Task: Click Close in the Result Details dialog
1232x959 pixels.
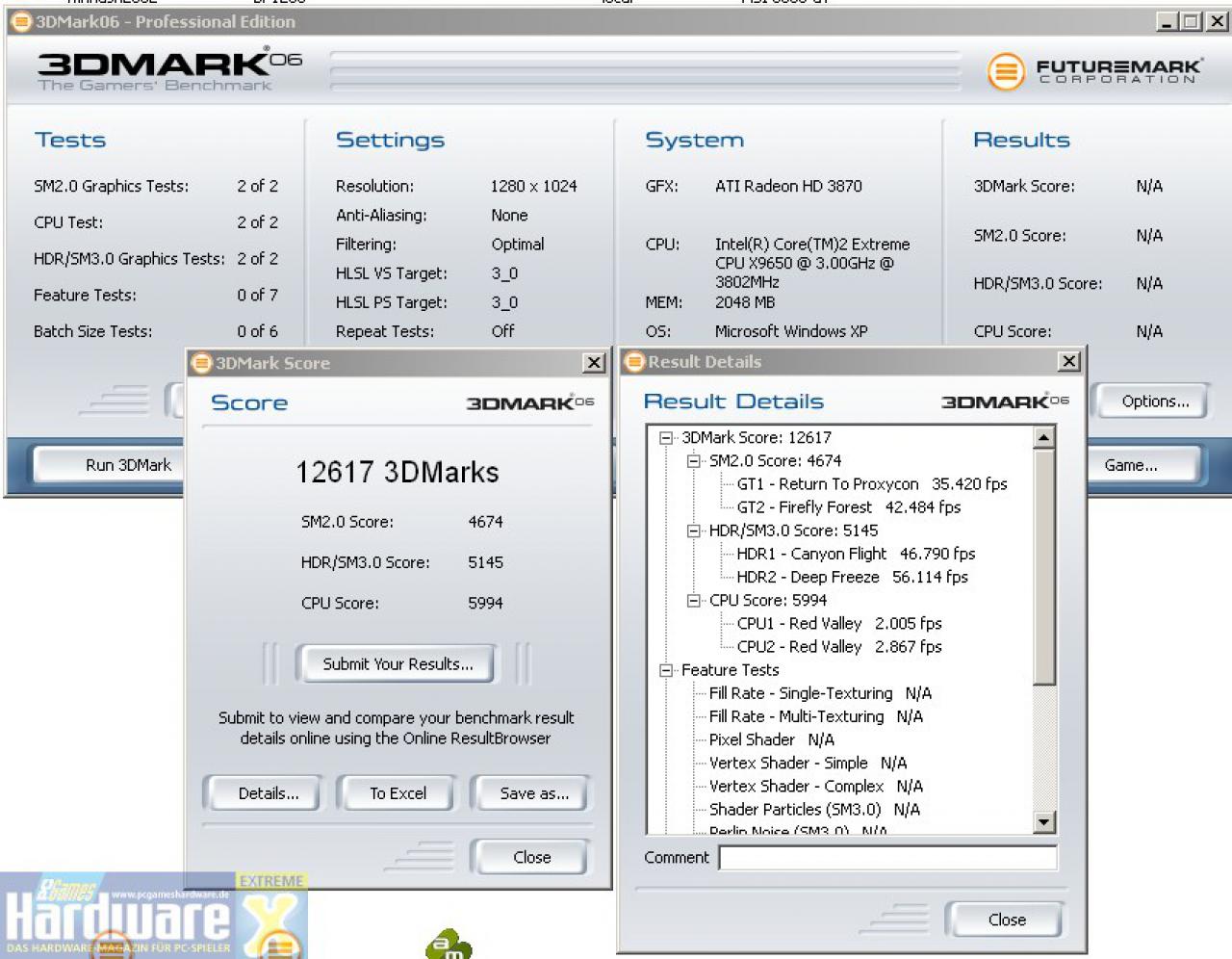Action: [1007, 920]
